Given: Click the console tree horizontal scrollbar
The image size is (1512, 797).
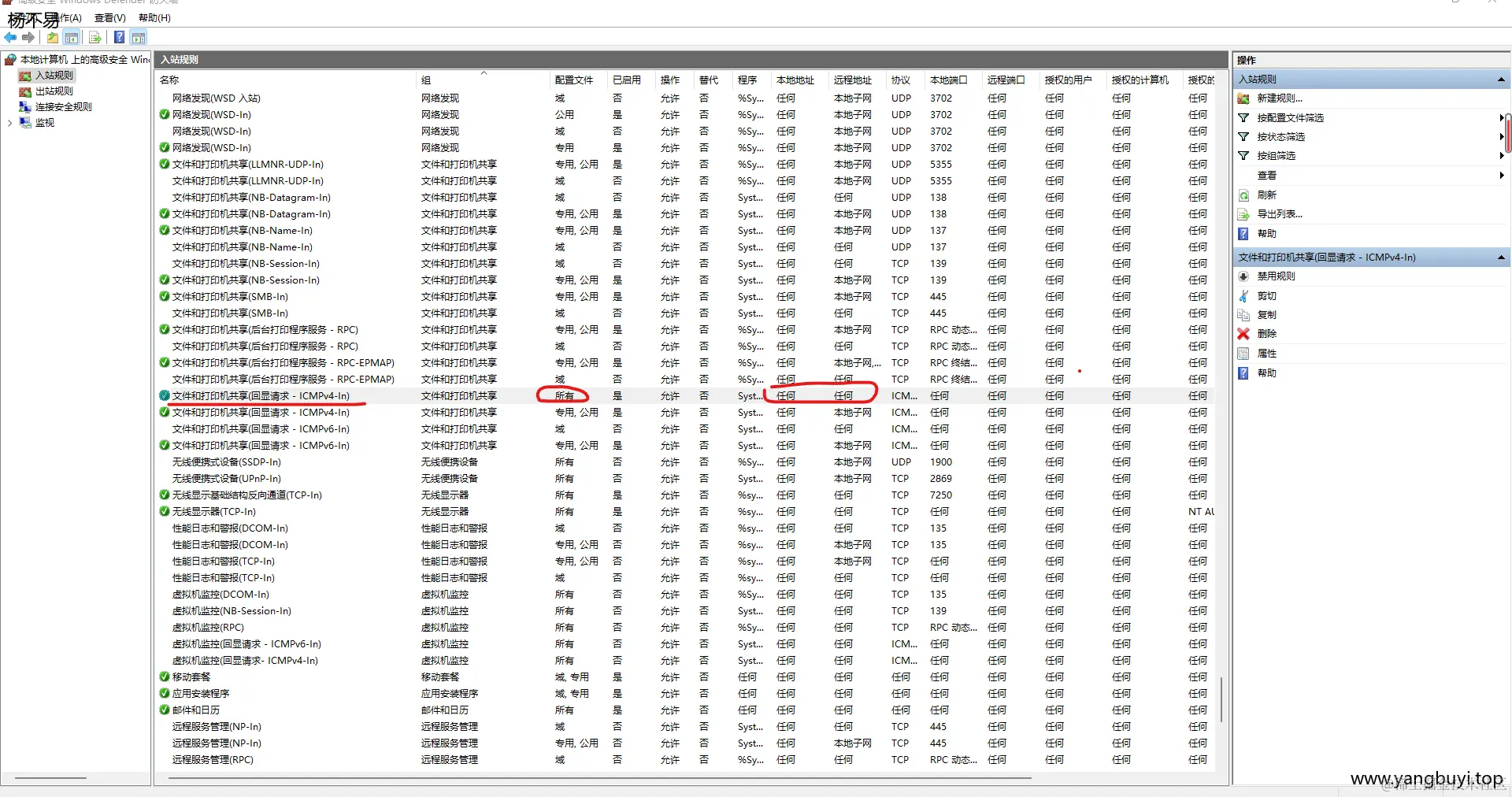Looking at the screenshot, I should tap(50, 778).
